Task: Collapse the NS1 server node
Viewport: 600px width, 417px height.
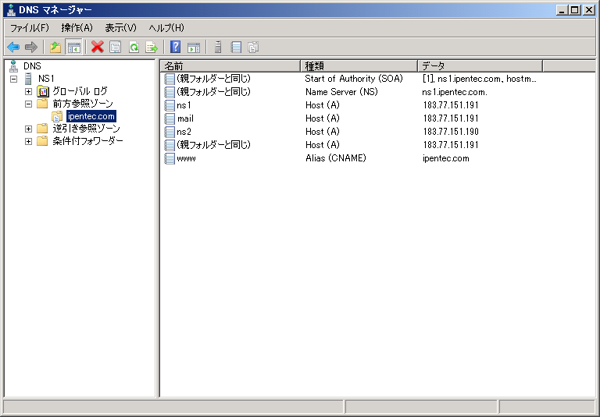Action: click(14, 79)
